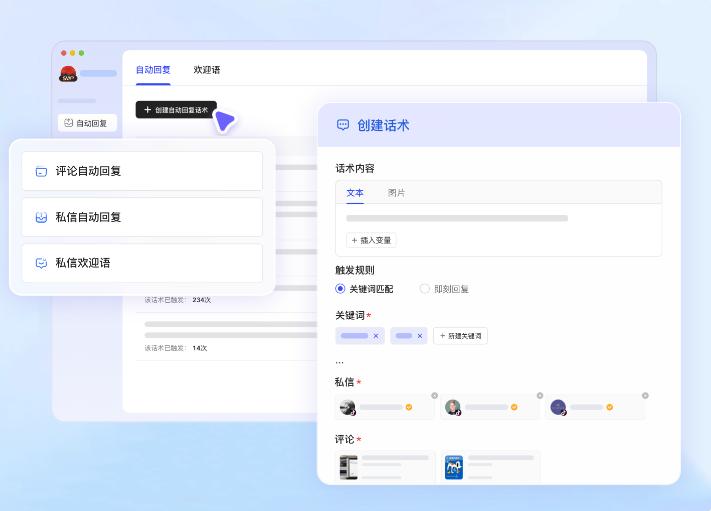The image size is (711, 511).
Task: Click the 234次 trigger count text
Action: [x=202, y=300]
